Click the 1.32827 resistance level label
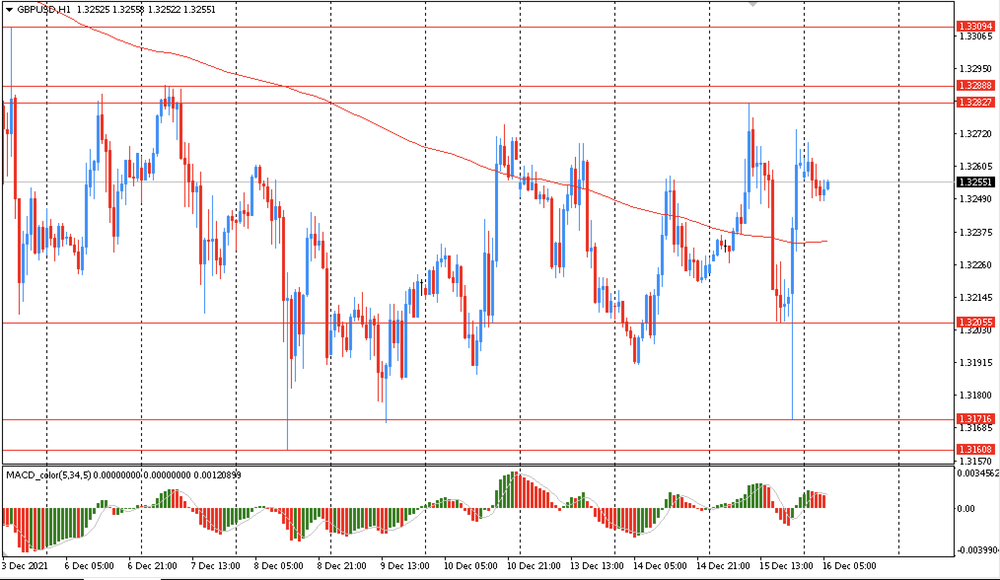The width and height of the screenshot is (1000, 580). coord(974,102)
